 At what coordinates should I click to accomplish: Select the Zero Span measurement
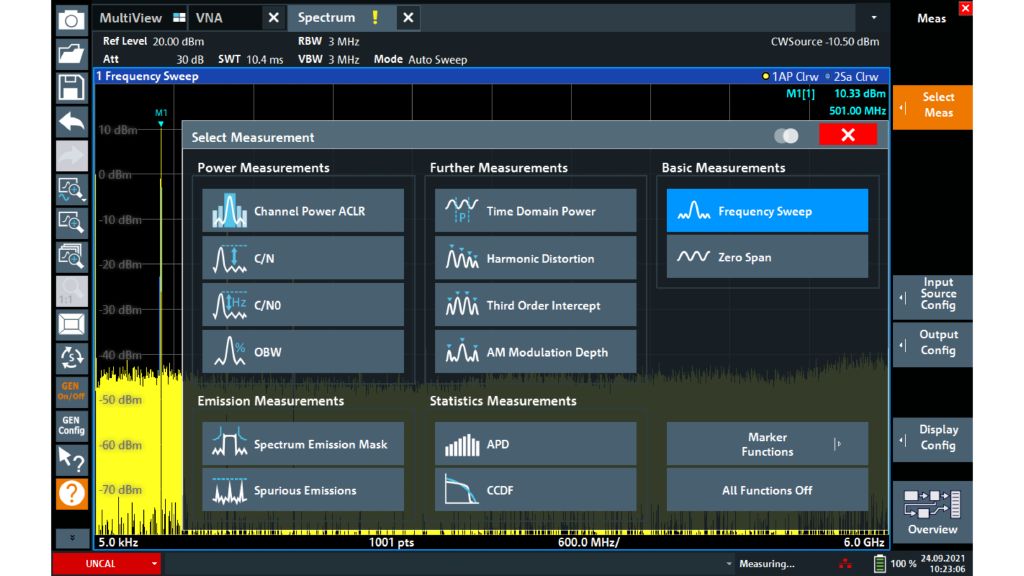click(767, 257)
